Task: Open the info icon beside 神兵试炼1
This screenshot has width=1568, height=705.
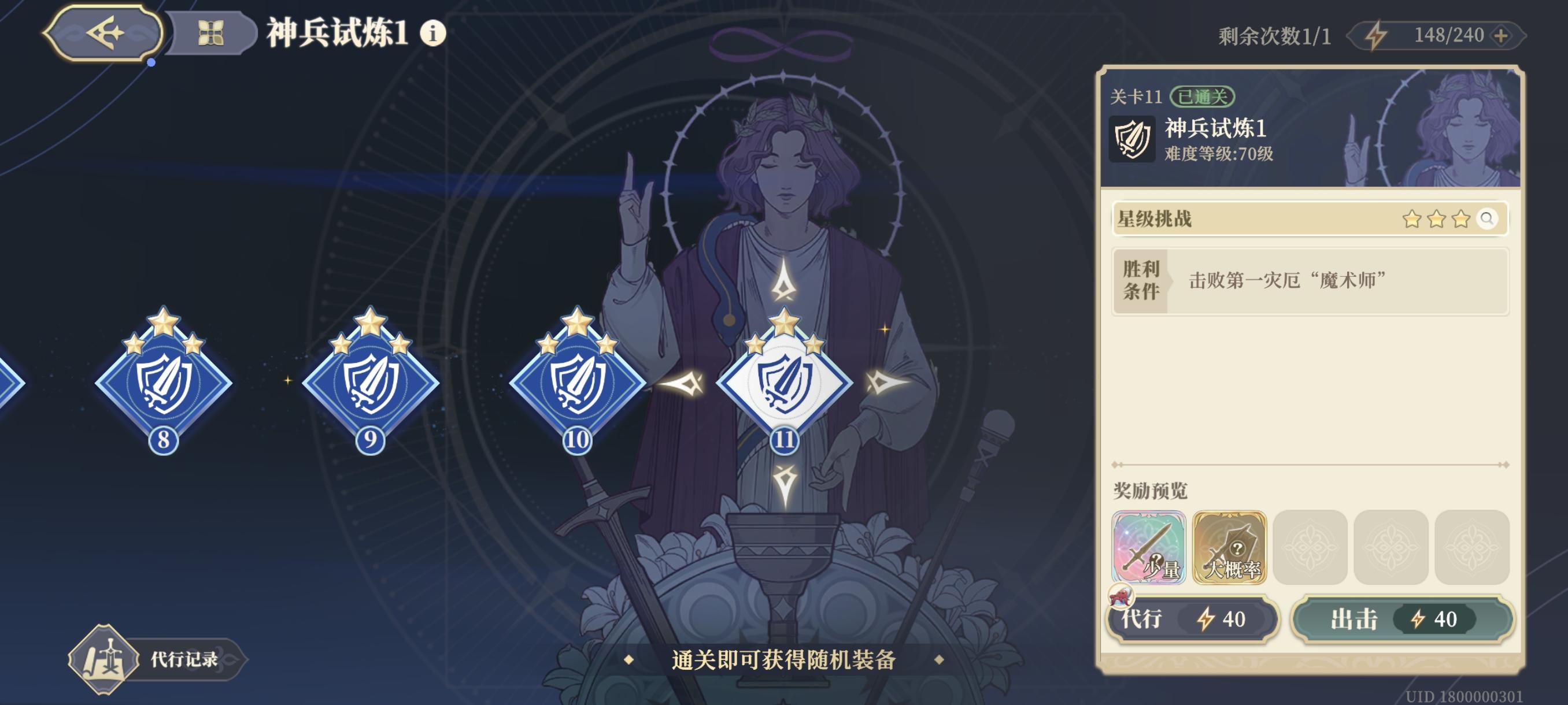Action: pos(433,33)
